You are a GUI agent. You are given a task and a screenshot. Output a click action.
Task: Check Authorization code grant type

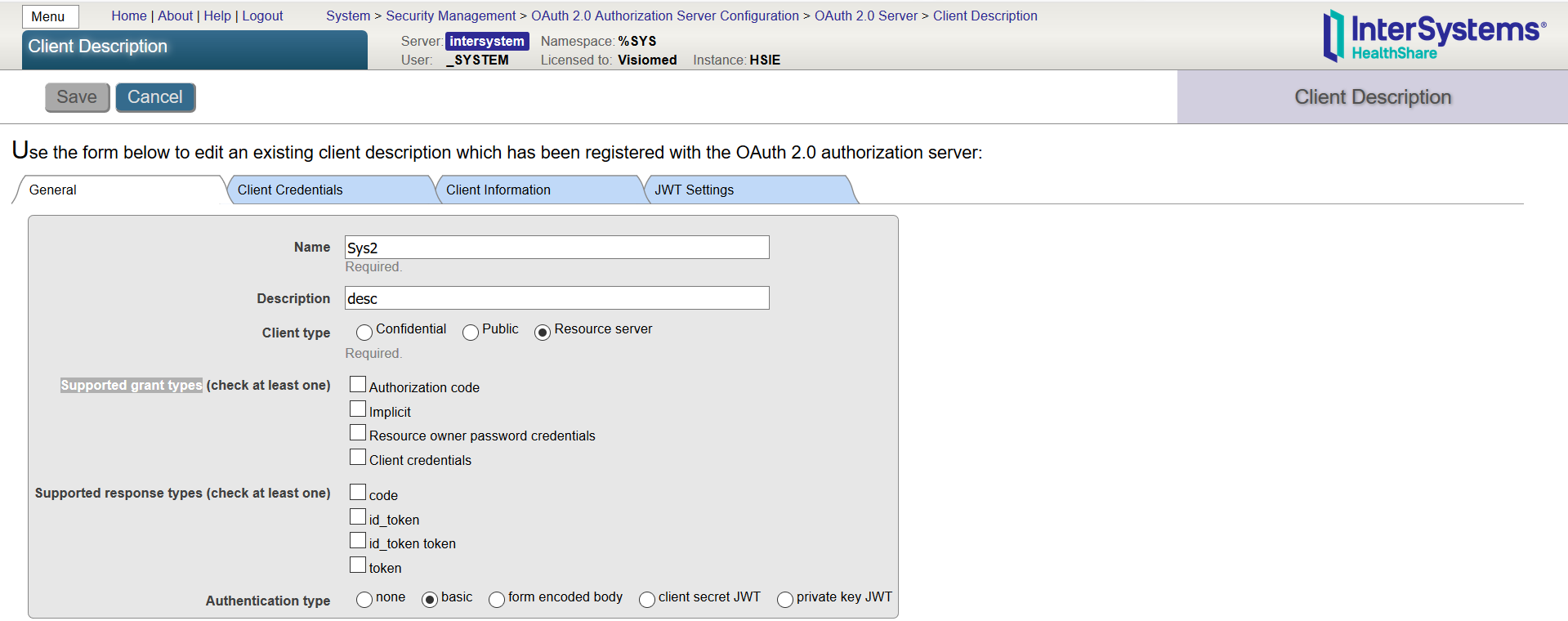pyautogui.click(x=358, y=384)
